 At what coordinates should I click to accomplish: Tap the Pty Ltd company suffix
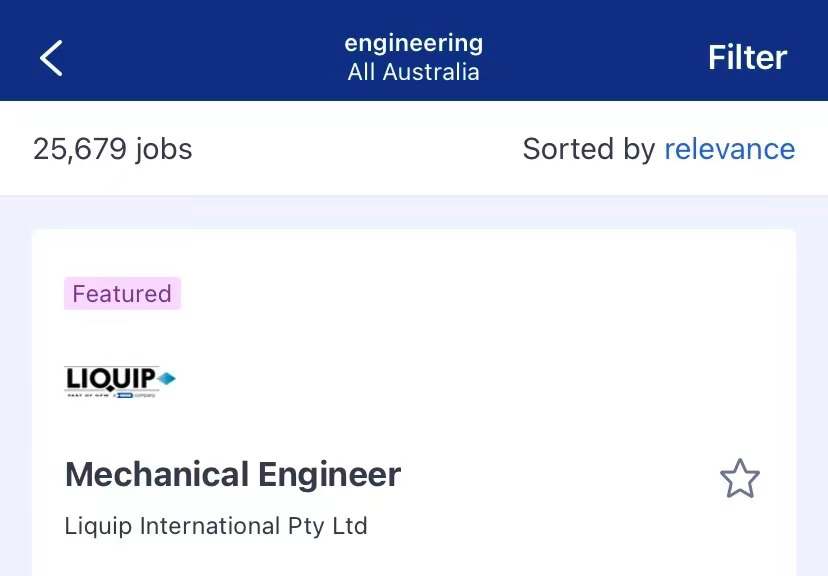click(x=327, y=526)
